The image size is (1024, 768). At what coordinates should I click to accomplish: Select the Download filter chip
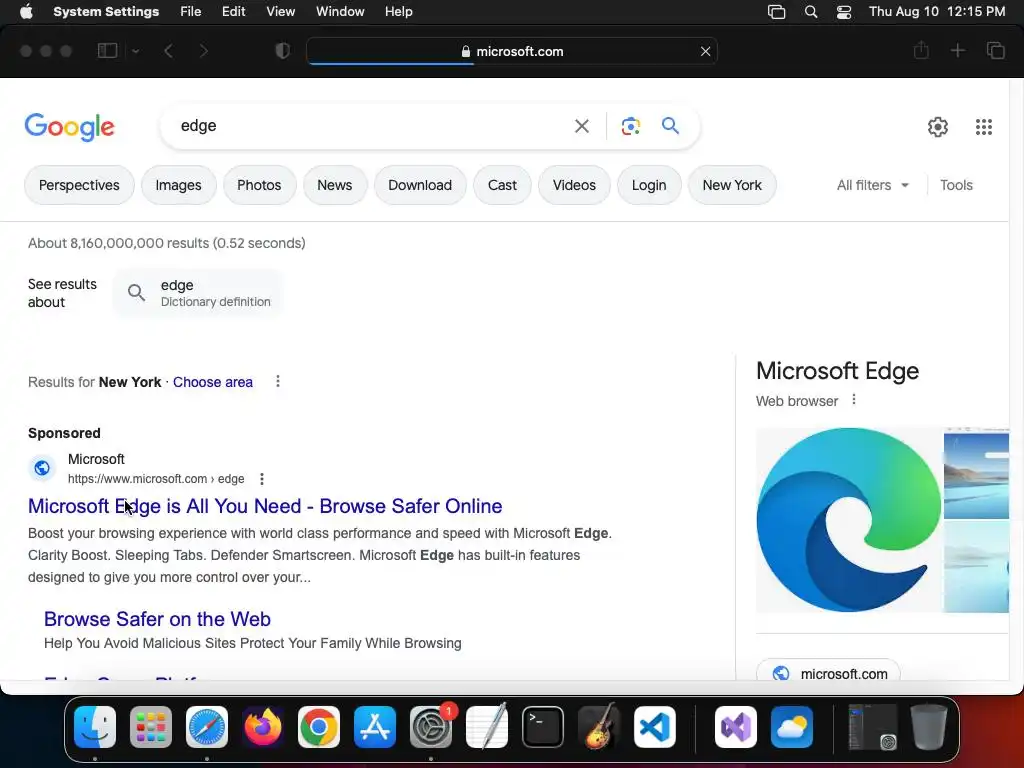420,185
